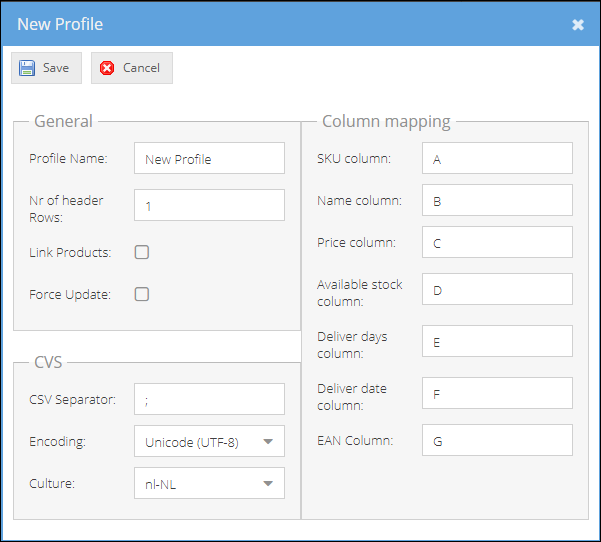601x542 pixels.
Task: Select the CSV Separator text box
Action: [x=209, y=399]
